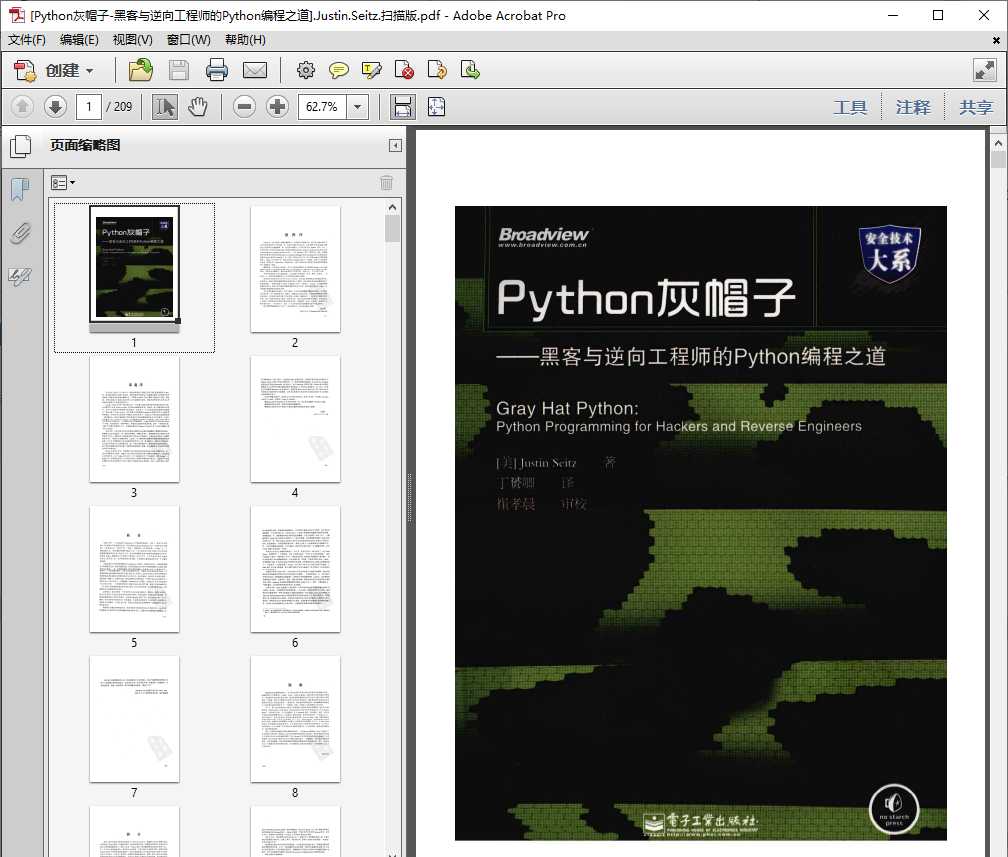Show the bookmarks panel
The height and width of the screenshot is (857, 1008).
click(x=20, y=190)
